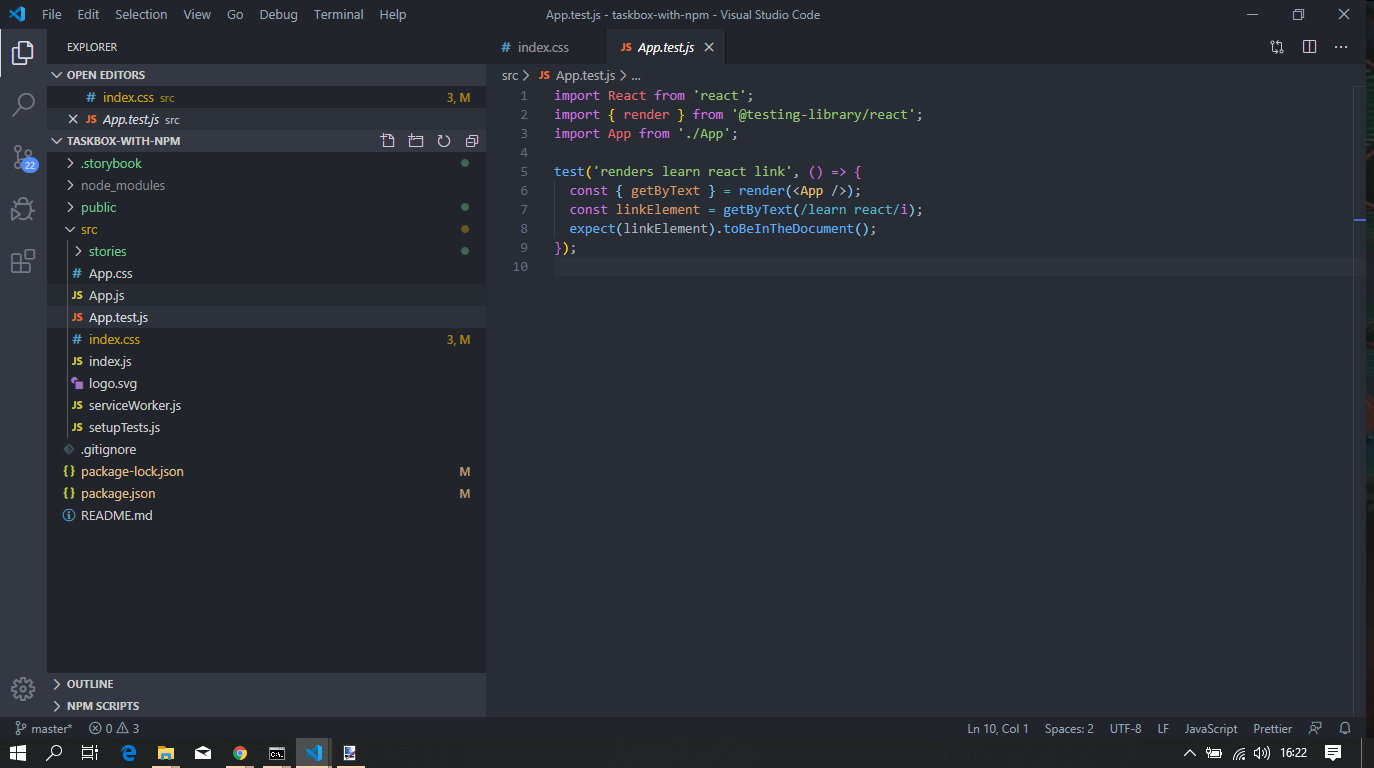The height and width of the screenshot is (768, 1374).
Task: Refresh the Explorer with the refresh icon
Action: click(444, 140)
